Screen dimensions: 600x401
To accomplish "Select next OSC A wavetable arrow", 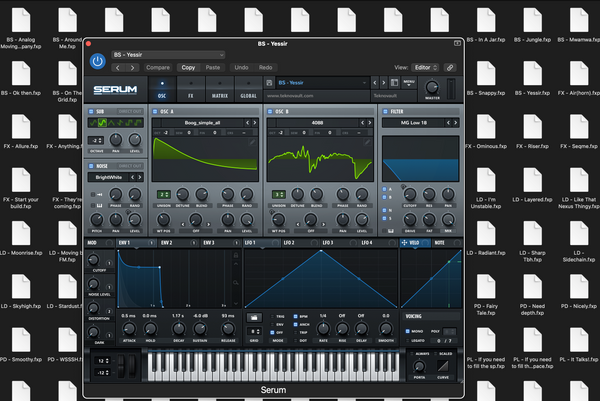I will coord(255,123).
